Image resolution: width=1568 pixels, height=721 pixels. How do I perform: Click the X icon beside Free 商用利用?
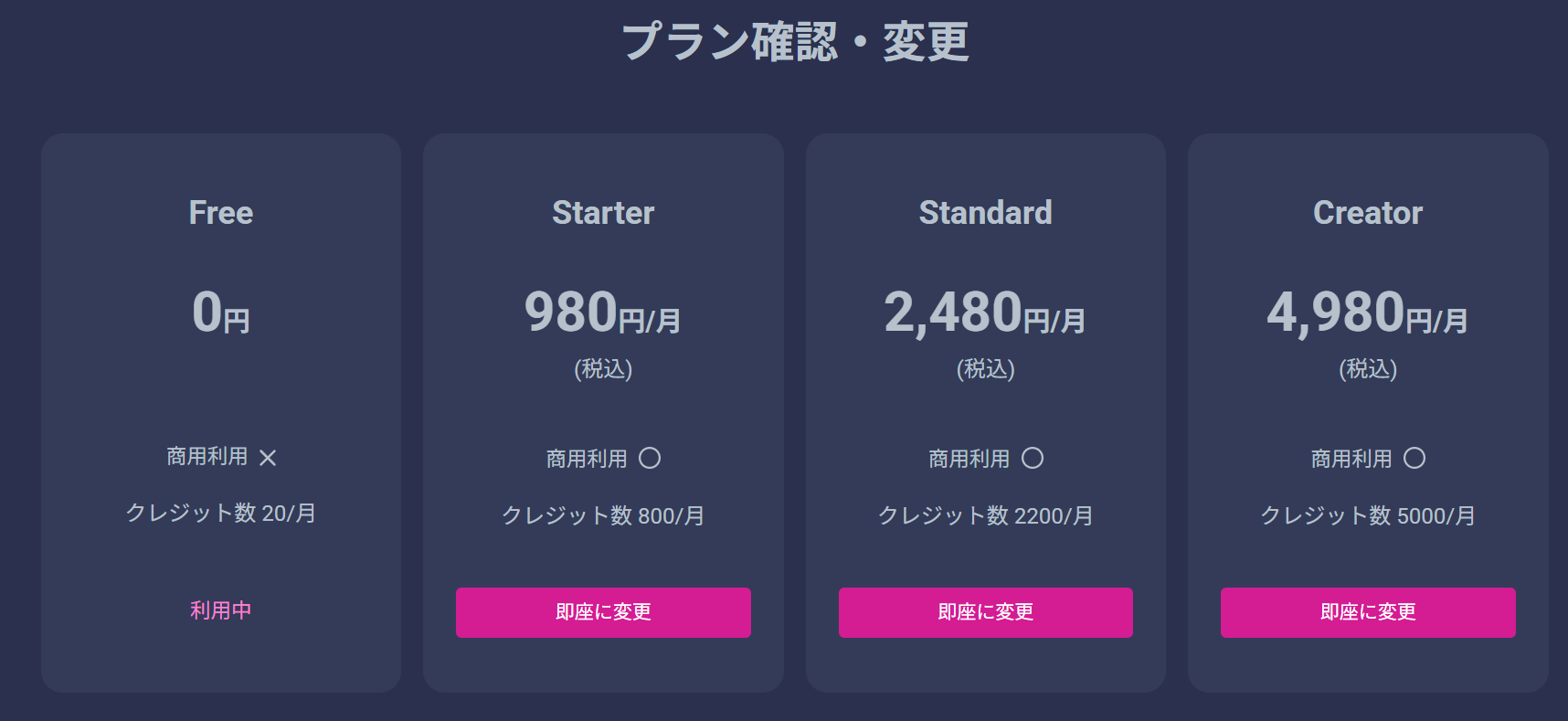(268, 458)
